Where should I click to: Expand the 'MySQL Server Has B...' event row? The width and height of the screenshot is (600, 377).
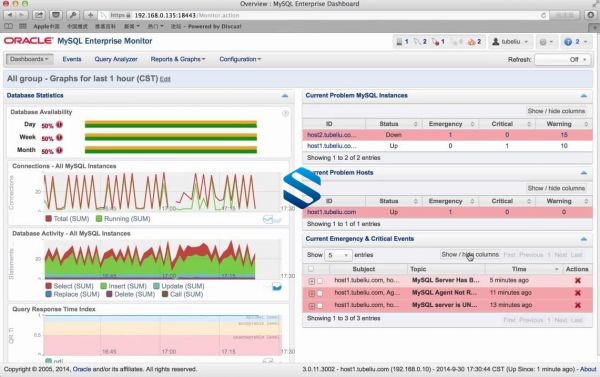tap(311, 281)
